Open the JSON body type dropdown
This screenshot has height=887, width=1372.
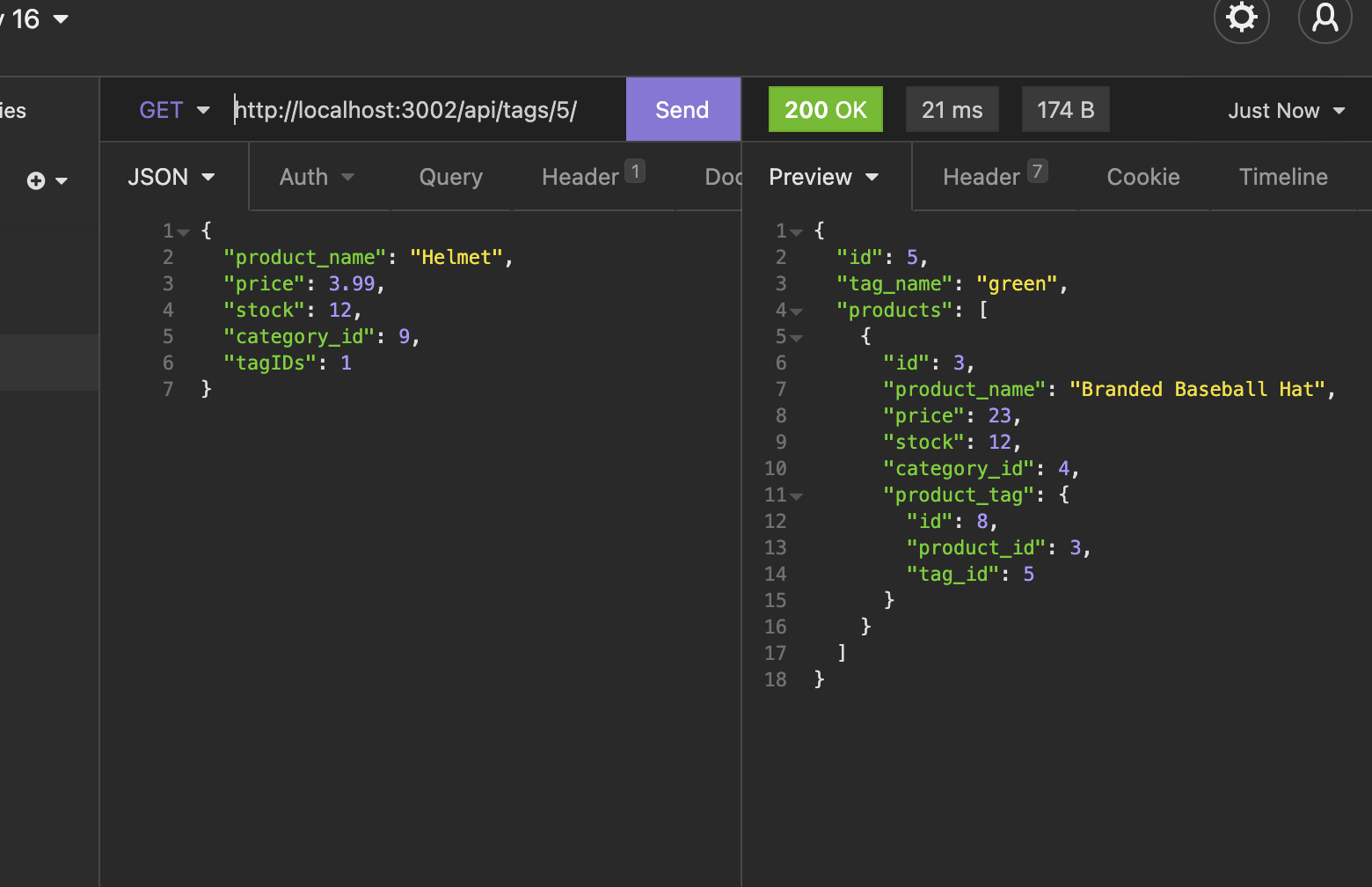pyautogui.click(x=171, y=177)
